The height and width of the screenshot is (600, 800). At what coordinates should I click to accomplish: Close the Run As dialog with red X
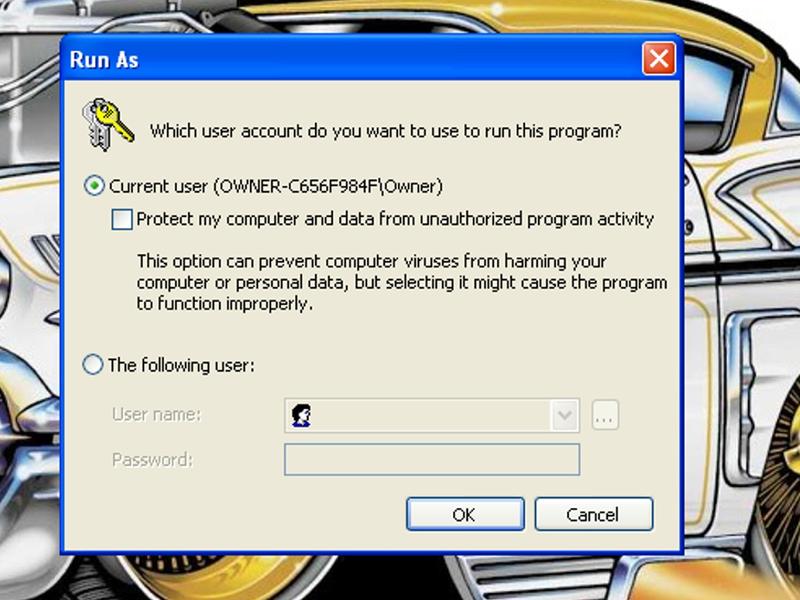[x=659, y=59]
